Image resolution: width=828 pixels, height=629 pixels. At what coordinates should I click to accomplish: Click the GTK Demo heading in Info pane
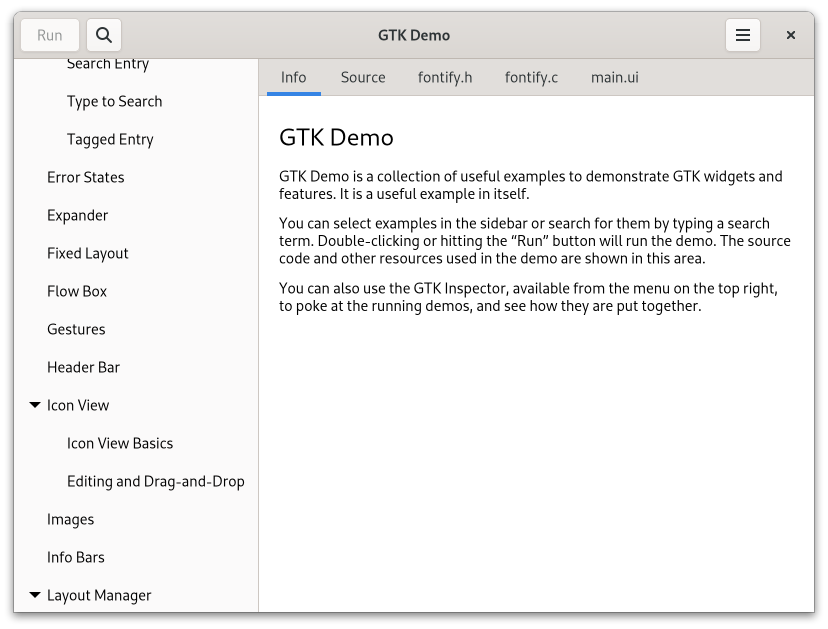[x=336, y=137]
